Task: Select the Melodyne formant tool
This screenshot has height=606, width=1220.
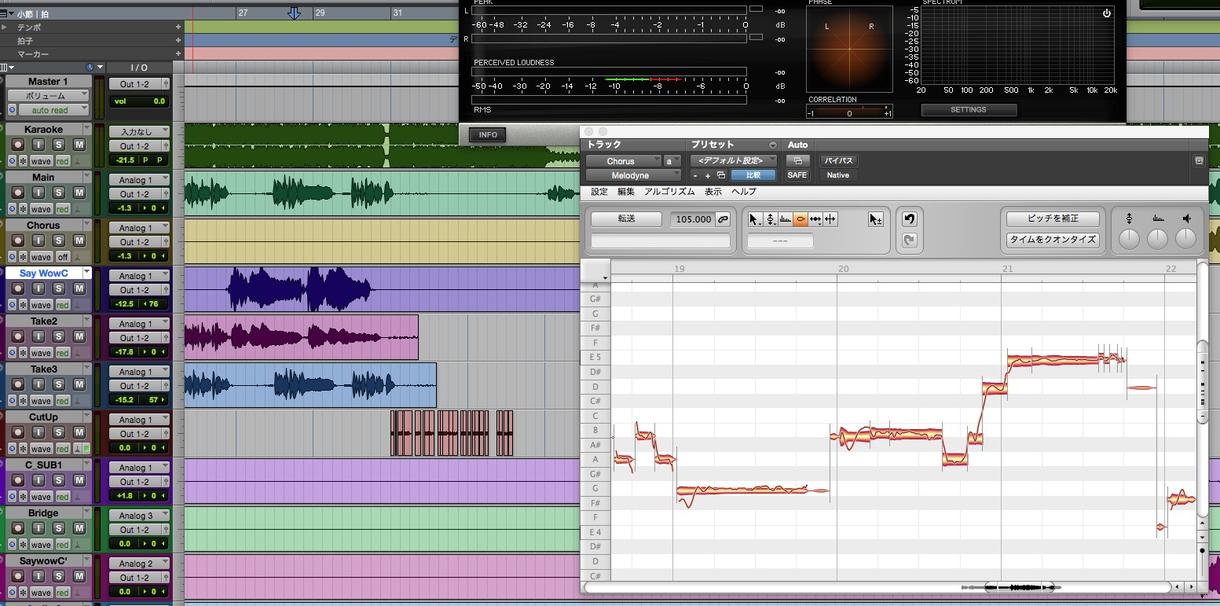Action: tap(785, 219)
